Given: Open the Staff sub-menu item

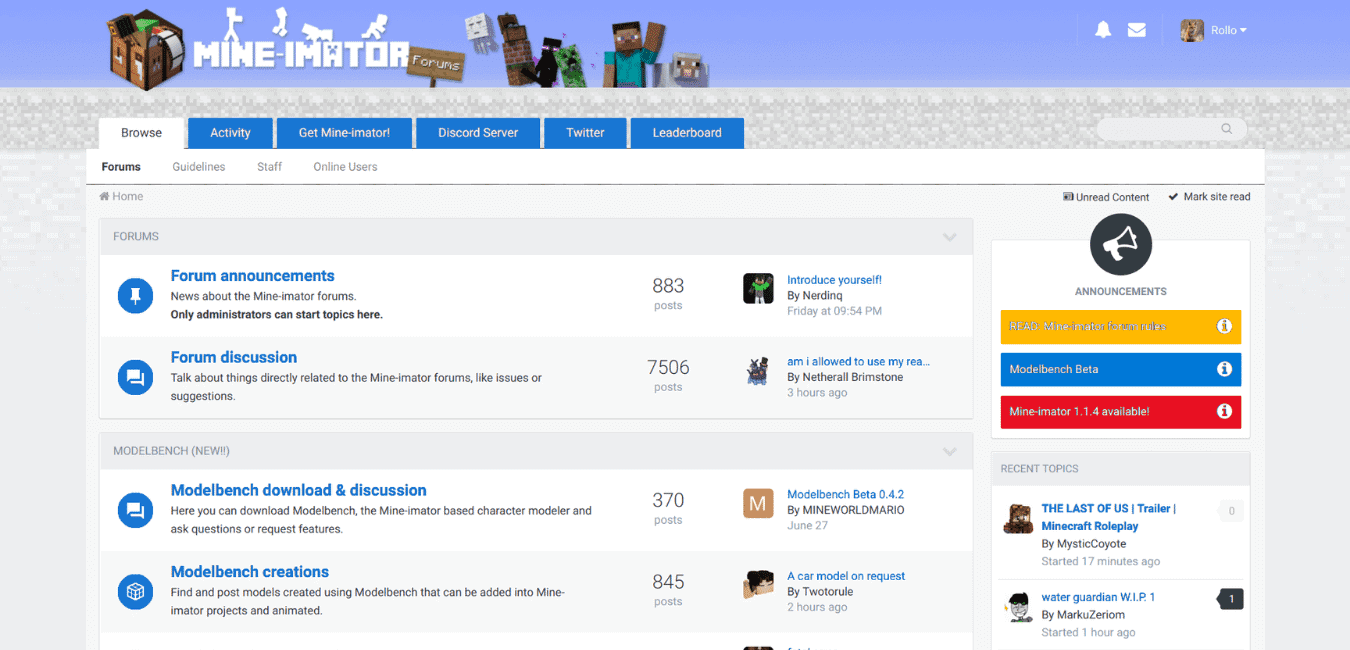Looking at the screenshot, I should 270,167.
